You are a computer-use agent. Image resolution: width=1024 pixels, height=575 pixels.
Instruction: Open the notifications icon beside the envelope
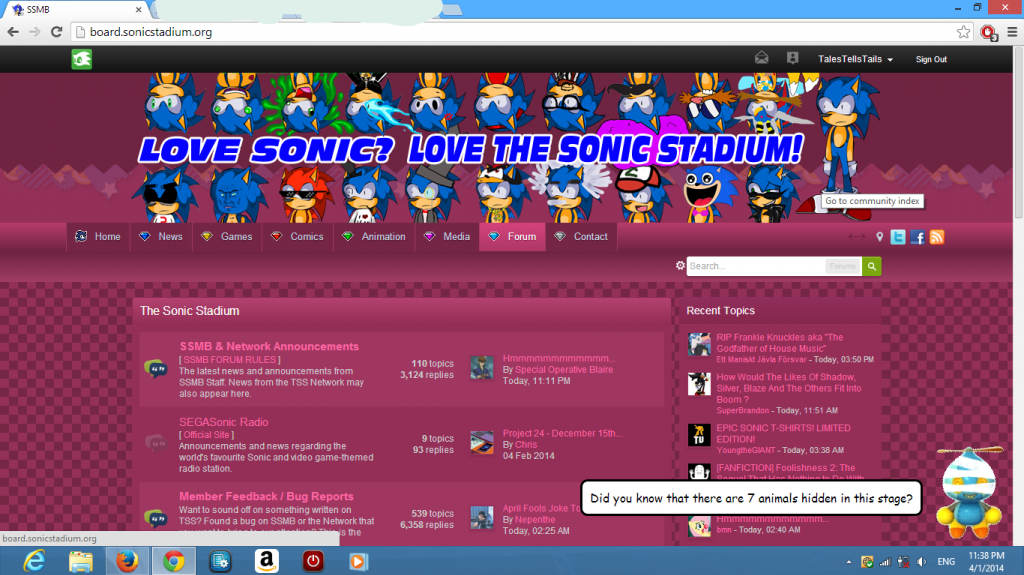(792, 58)
